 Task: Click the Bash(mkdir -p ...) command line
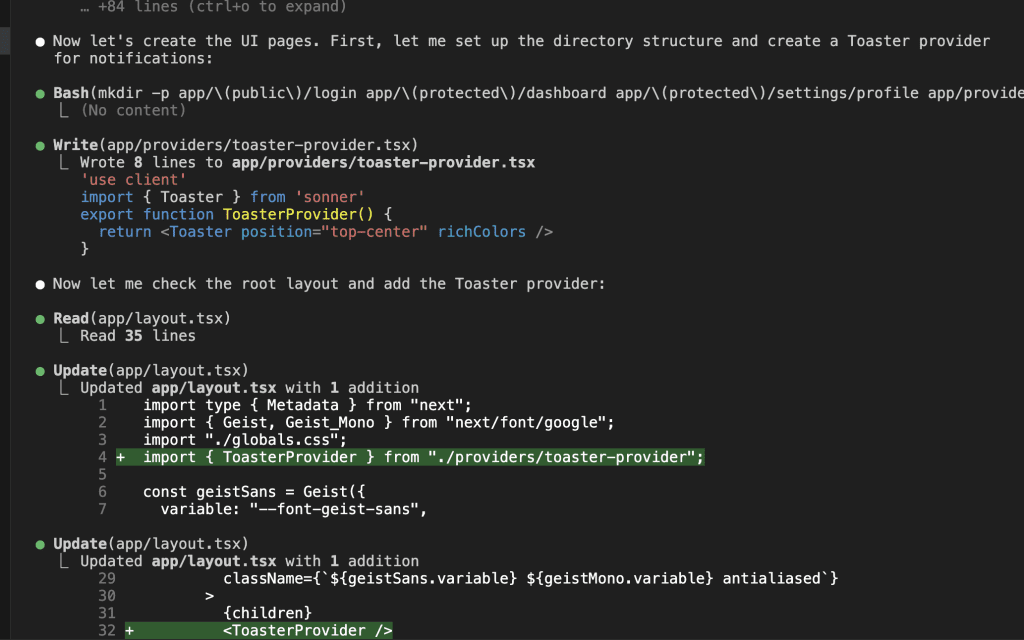[x=536, y=93]
